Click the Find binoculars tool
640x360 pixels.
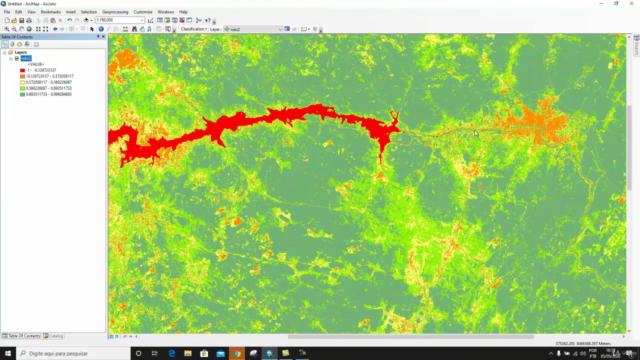tap(134, 29)
